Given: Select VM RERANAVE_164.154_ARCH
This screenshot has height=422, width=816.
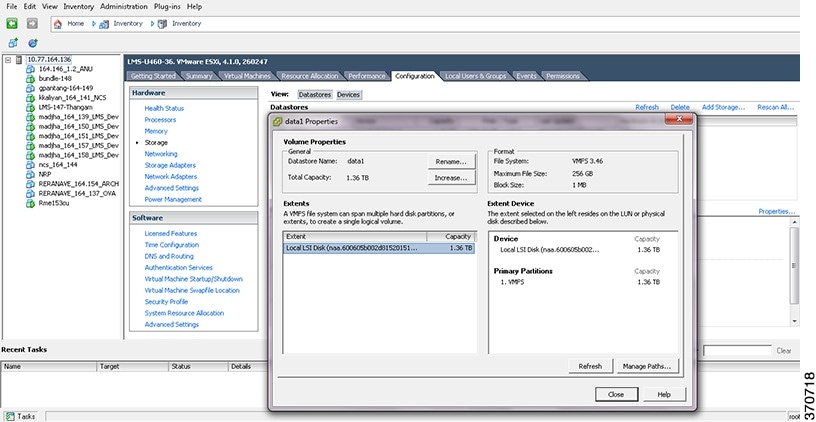Looking at the screenshot, I should (x=79, y=184).
